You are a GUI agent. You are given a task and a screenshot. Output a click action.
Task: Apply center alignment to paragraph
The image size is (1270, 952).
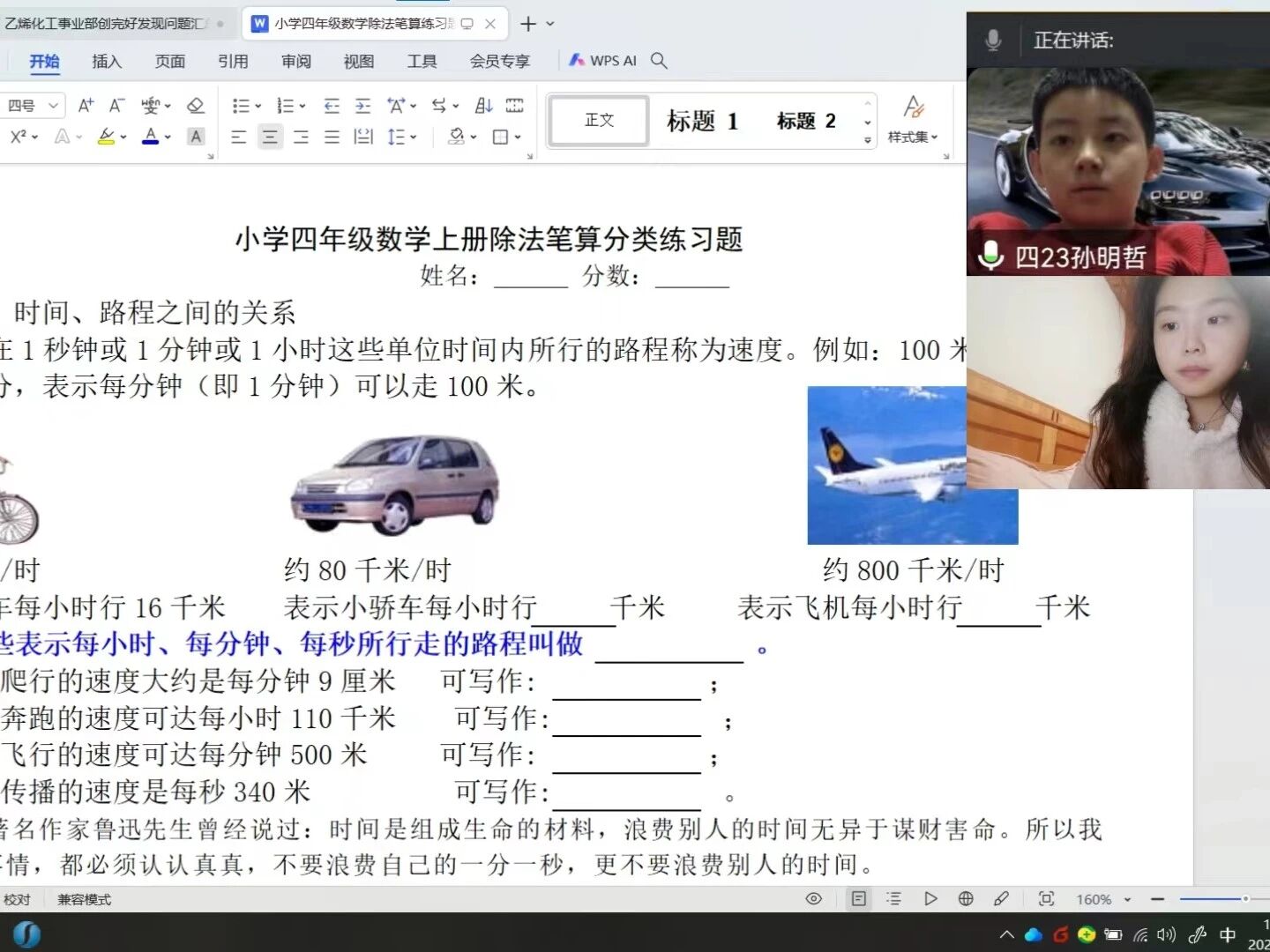tap(270, 137)
